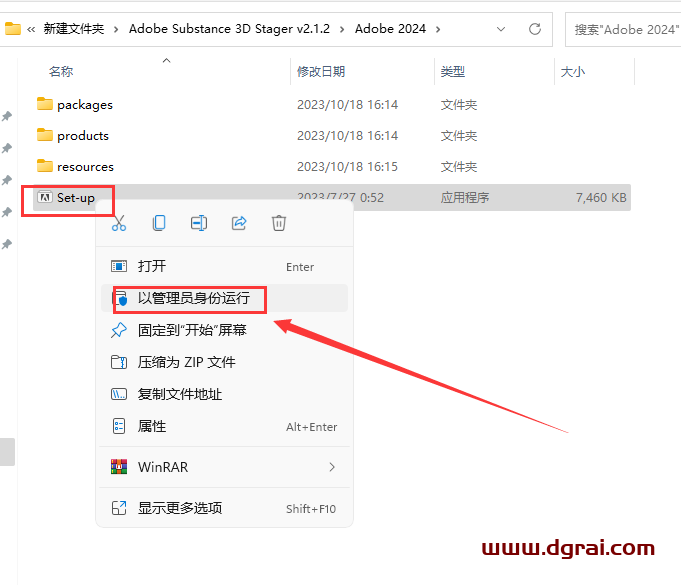Click the 应用程序 type cell of Set-up
681x585 pixels.
pos(465,198)
